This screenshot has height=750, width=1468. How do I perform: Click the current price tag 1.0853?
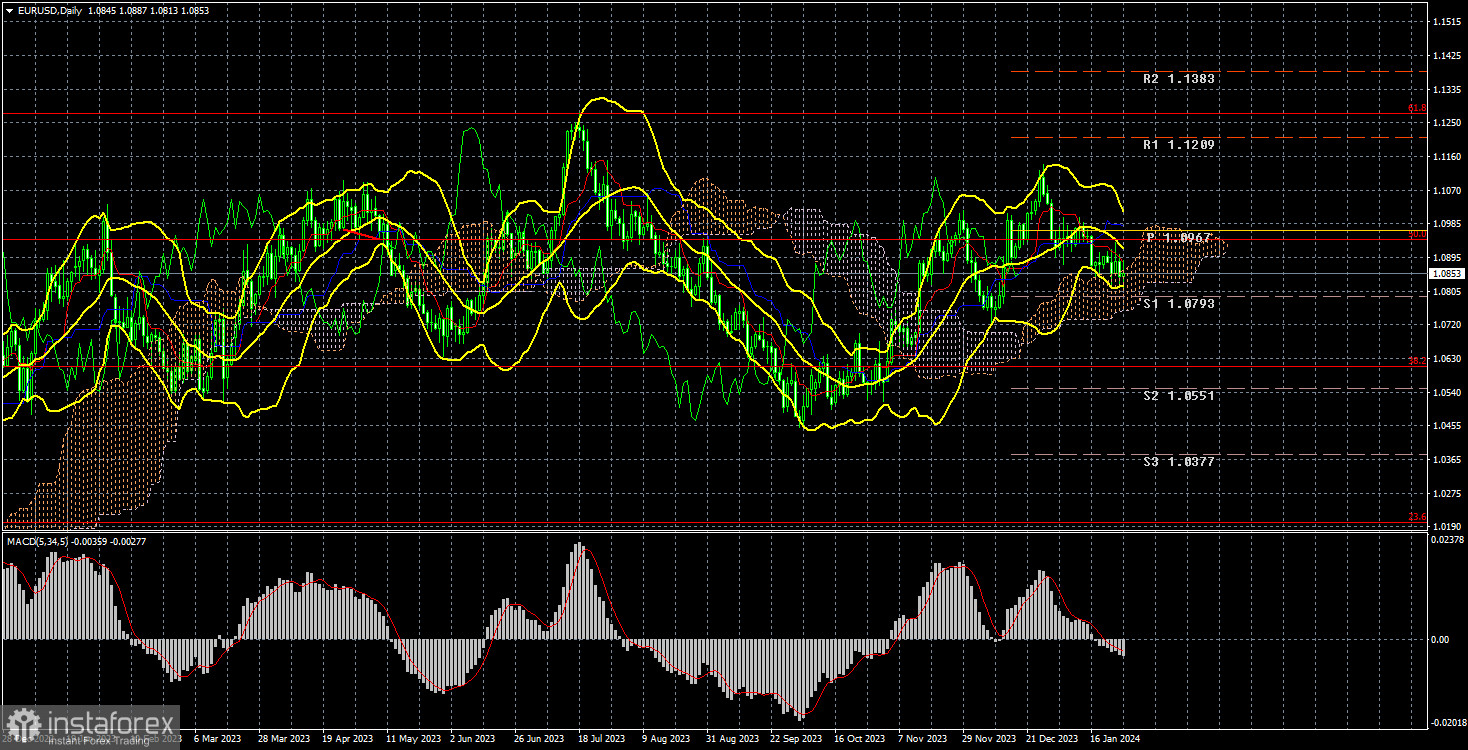(x=1446, y=273)
